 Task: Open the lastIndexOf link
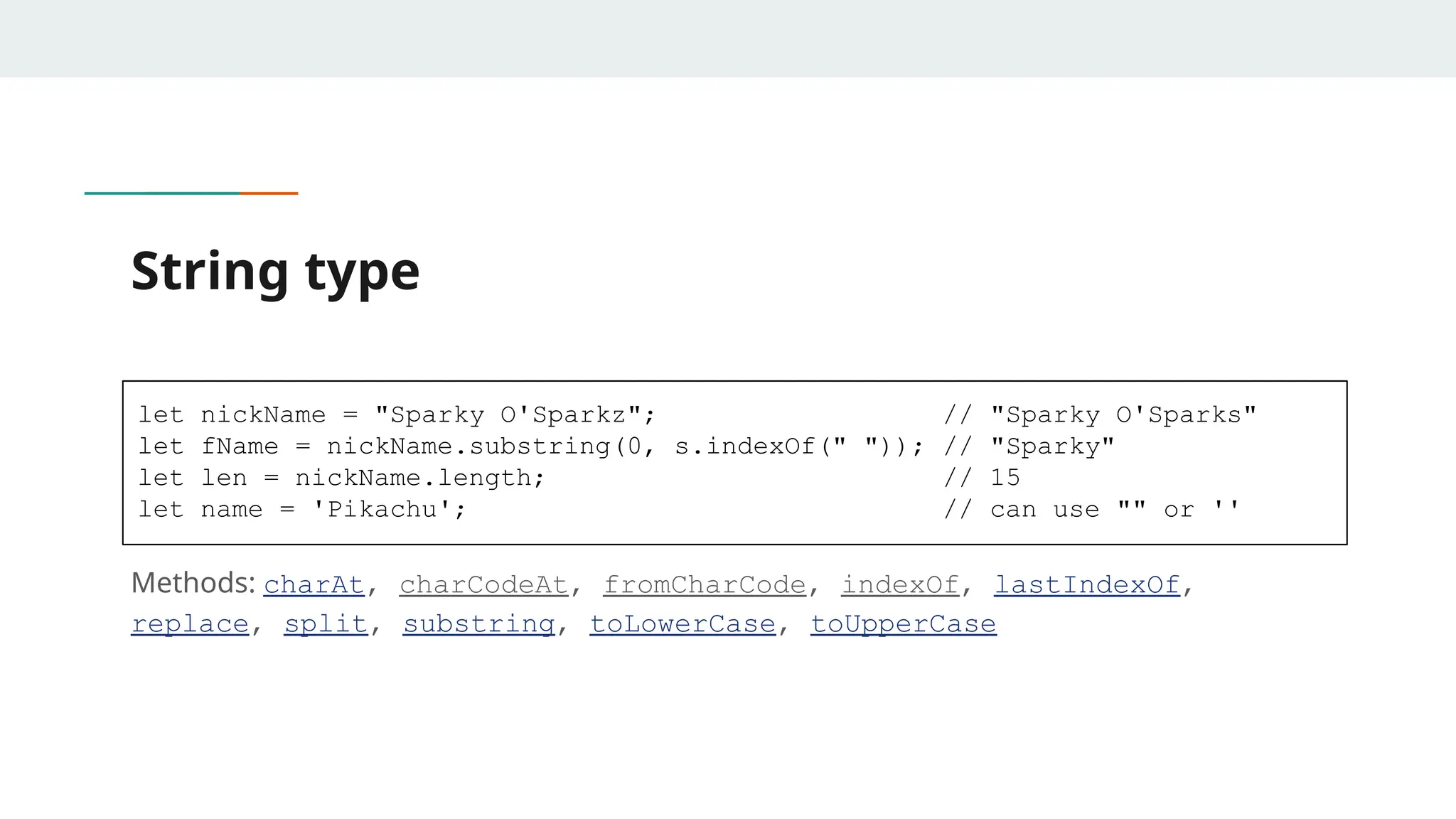[x=1086, y=584]
